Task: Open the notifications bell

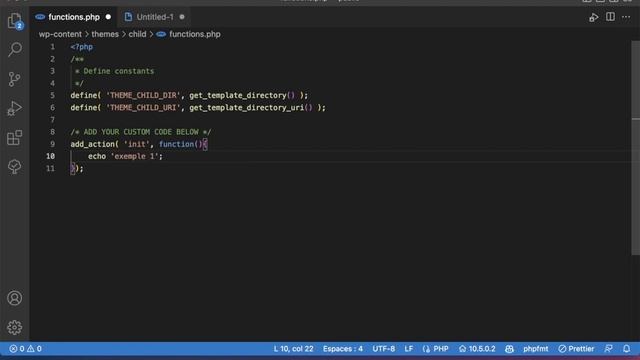Action: [627, 349]
